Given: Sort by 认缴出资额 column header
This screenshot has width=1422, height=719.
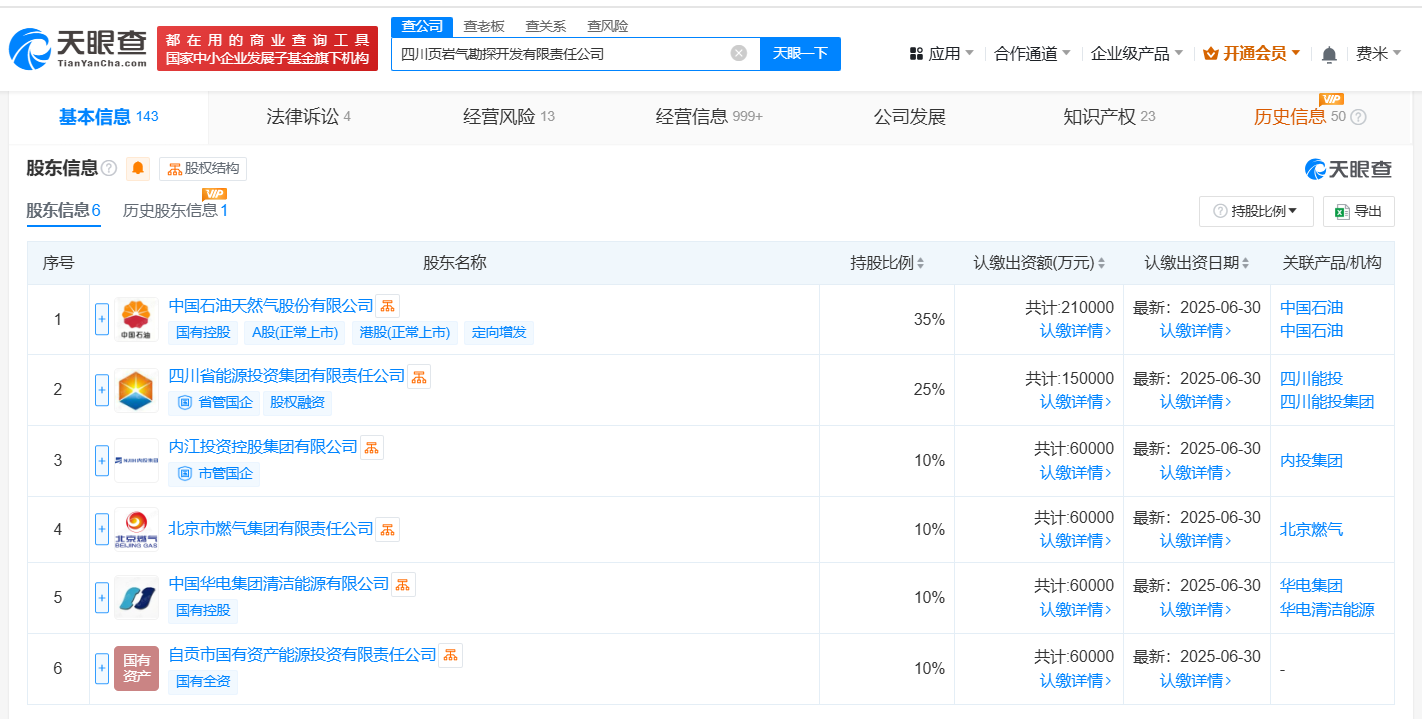Looking at the screenshot, I should [x=1039, y=263].
